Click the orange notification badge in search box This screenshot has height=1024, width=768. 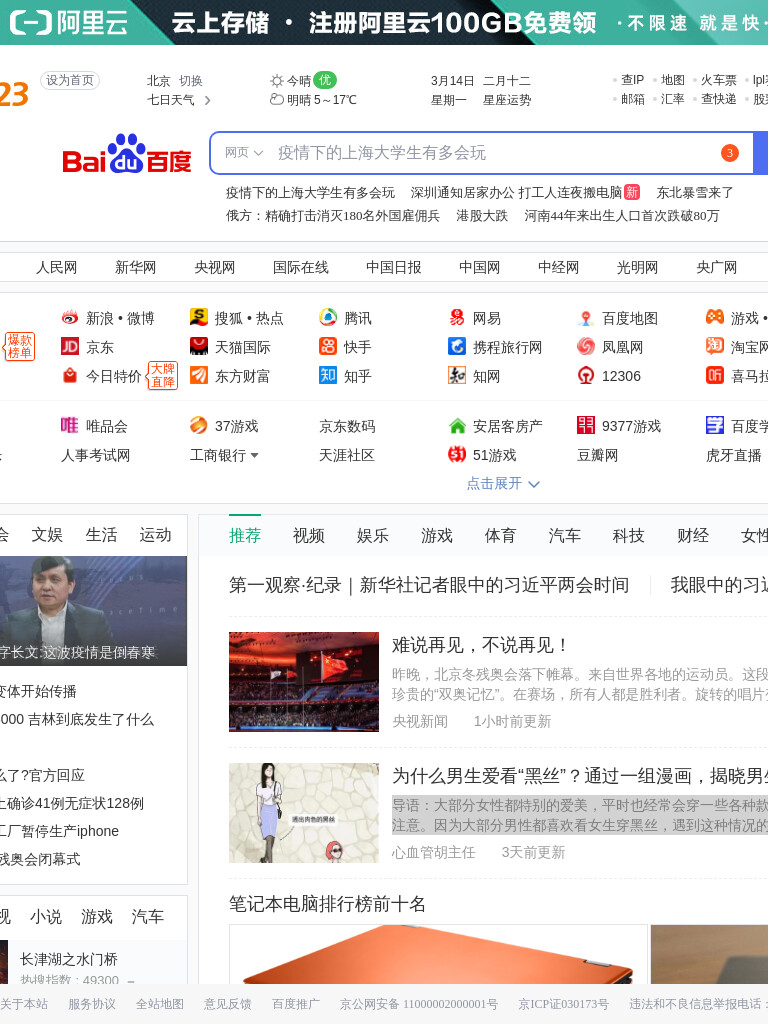[x=729, y=153]
